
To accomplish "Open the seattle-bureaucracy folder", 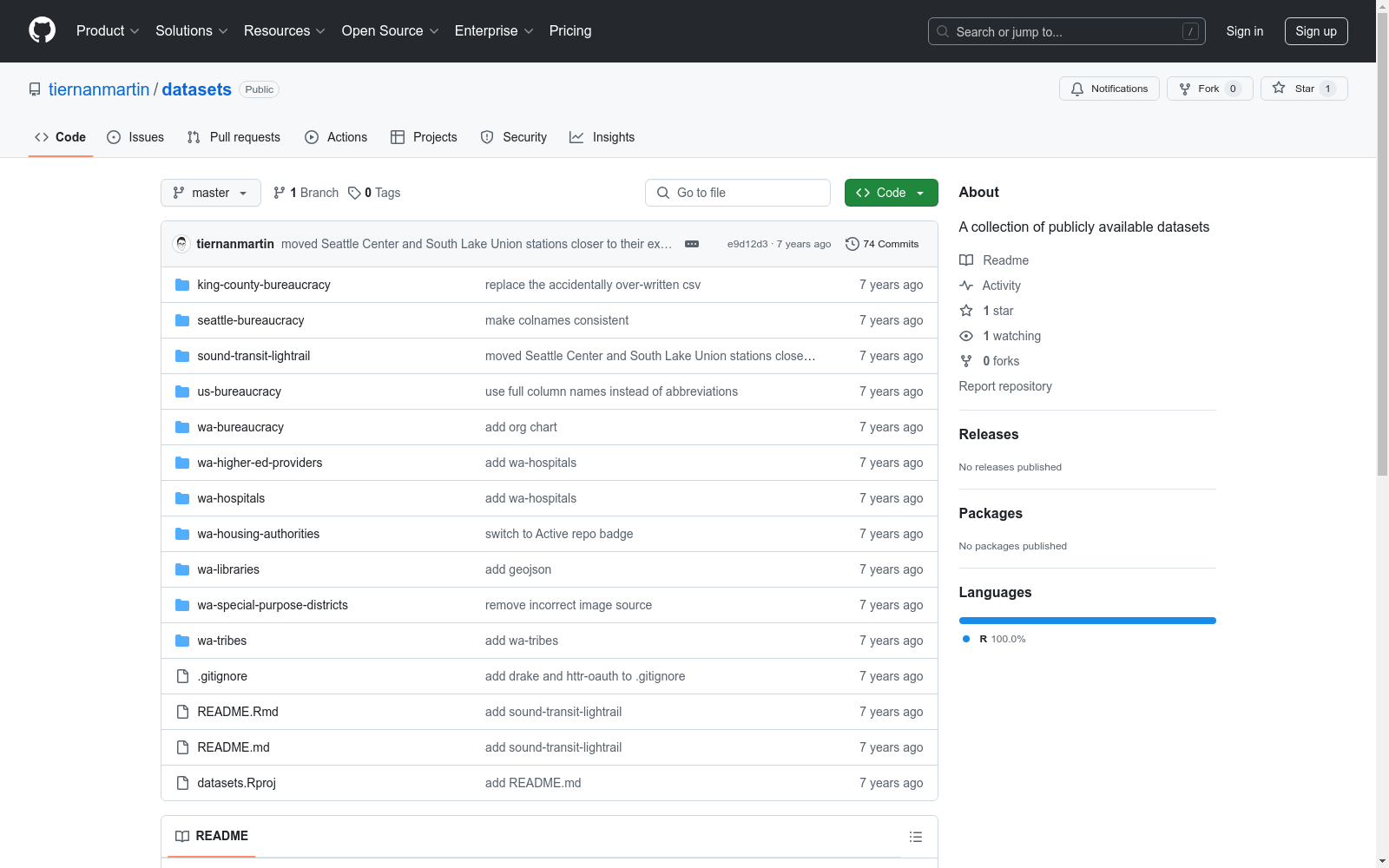I will click(x=250, y=320).
